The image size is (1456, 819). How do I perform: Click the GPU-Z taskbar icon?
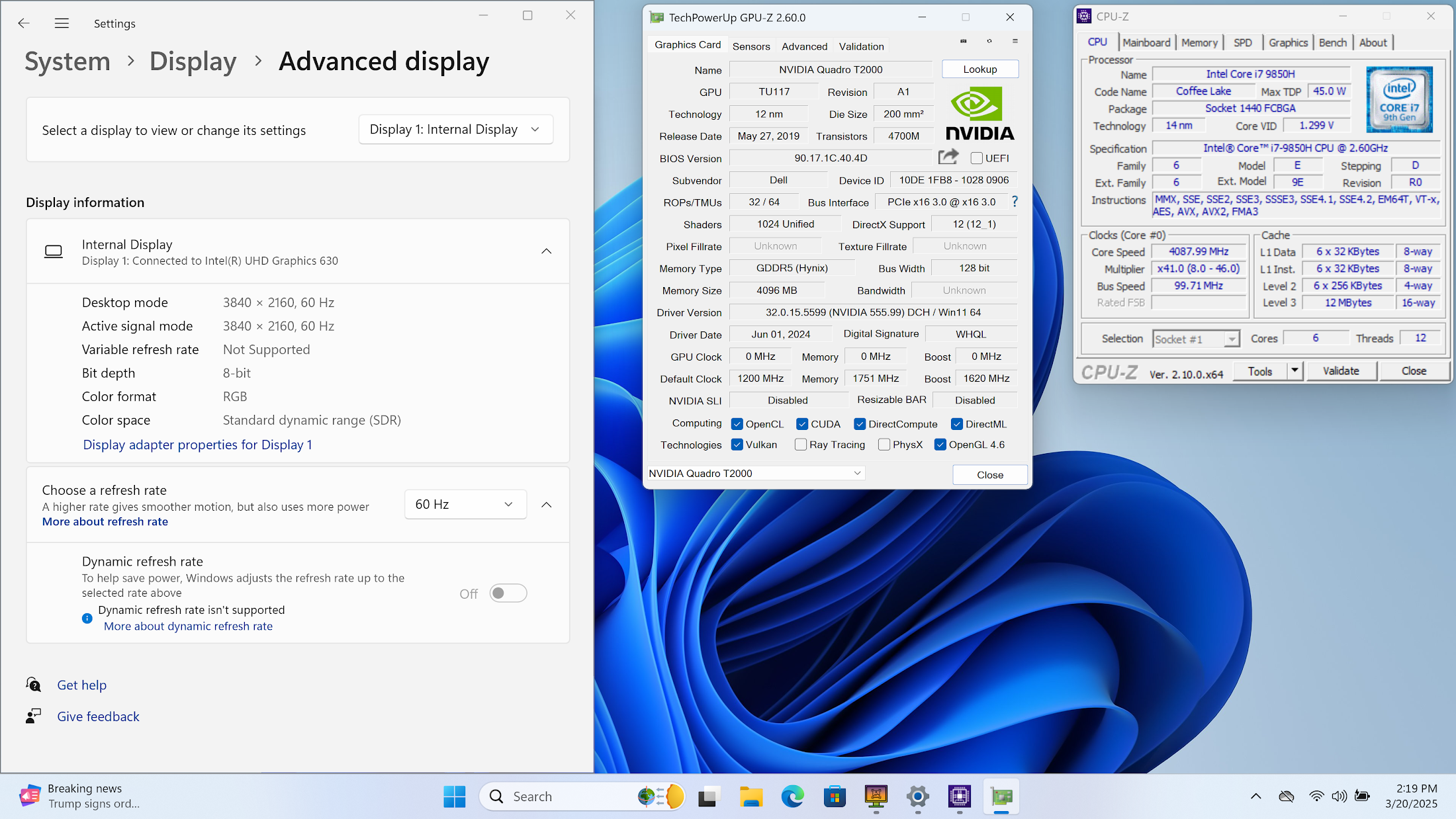(1001, 797)
